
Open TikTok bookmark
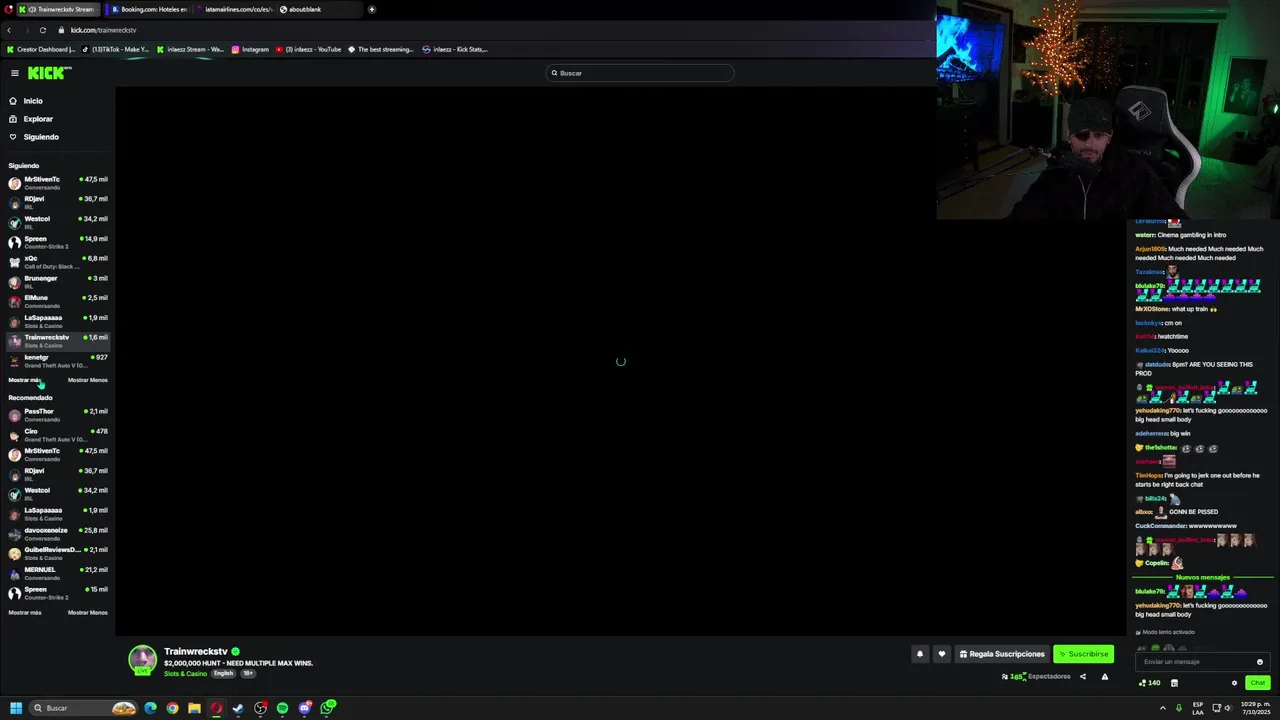[115, 49]
